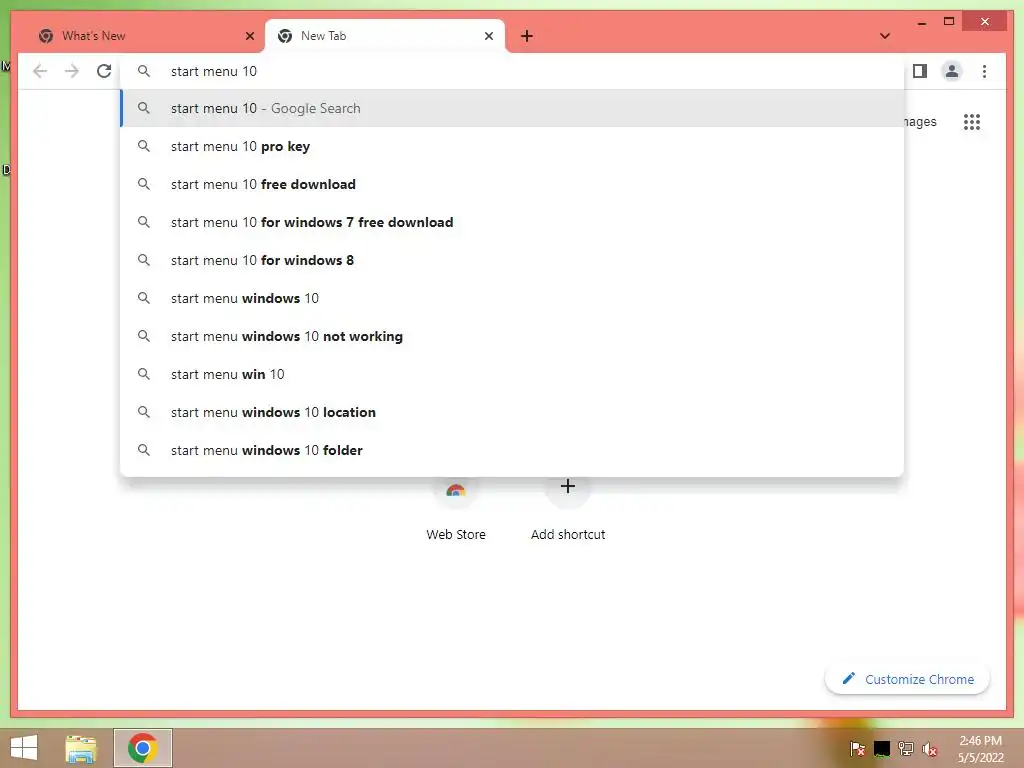Viewport: 1024px width, 768px height.
Task: Open the side panel icon
Action: [920, 71]
